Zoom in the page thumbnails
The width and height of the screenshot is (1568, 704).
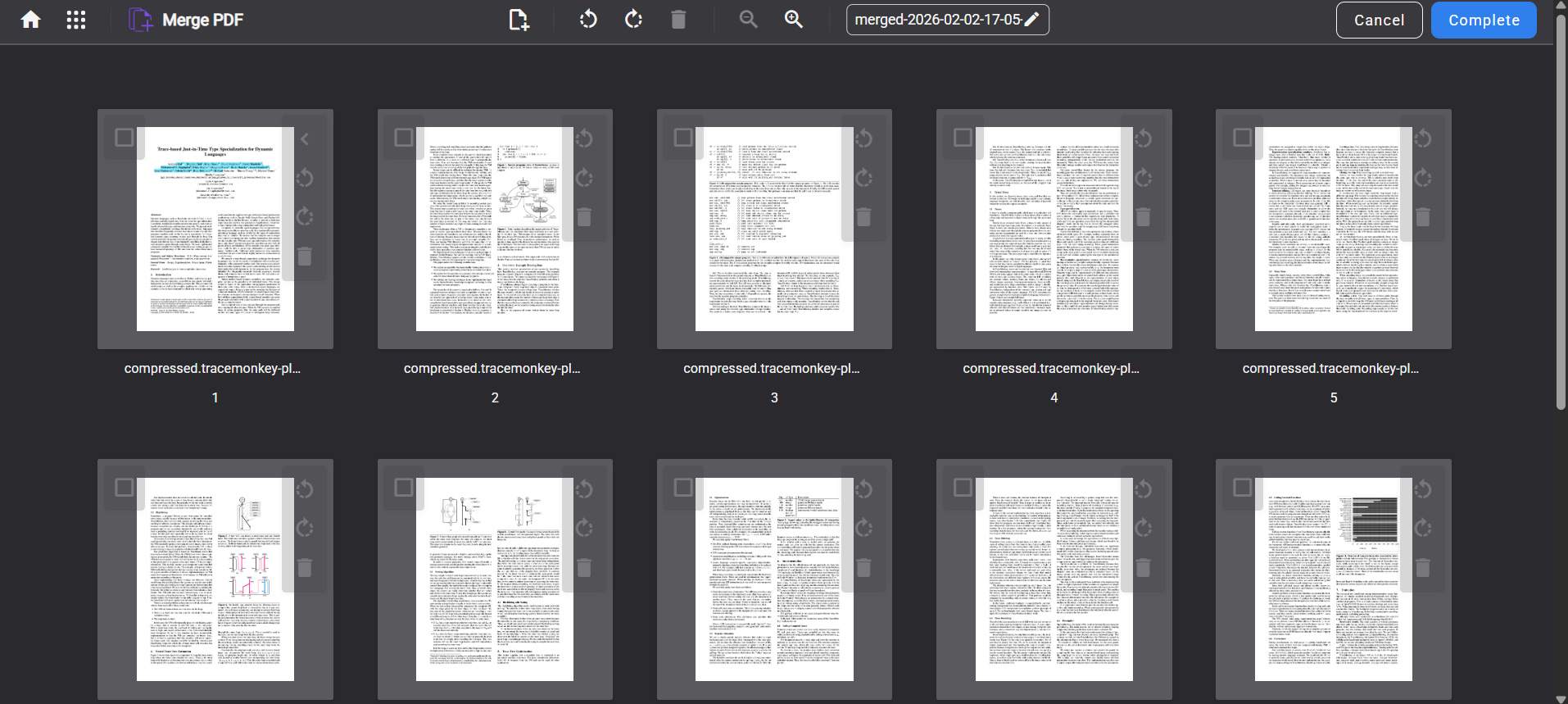pyautogui.click(x=793, y=19)
